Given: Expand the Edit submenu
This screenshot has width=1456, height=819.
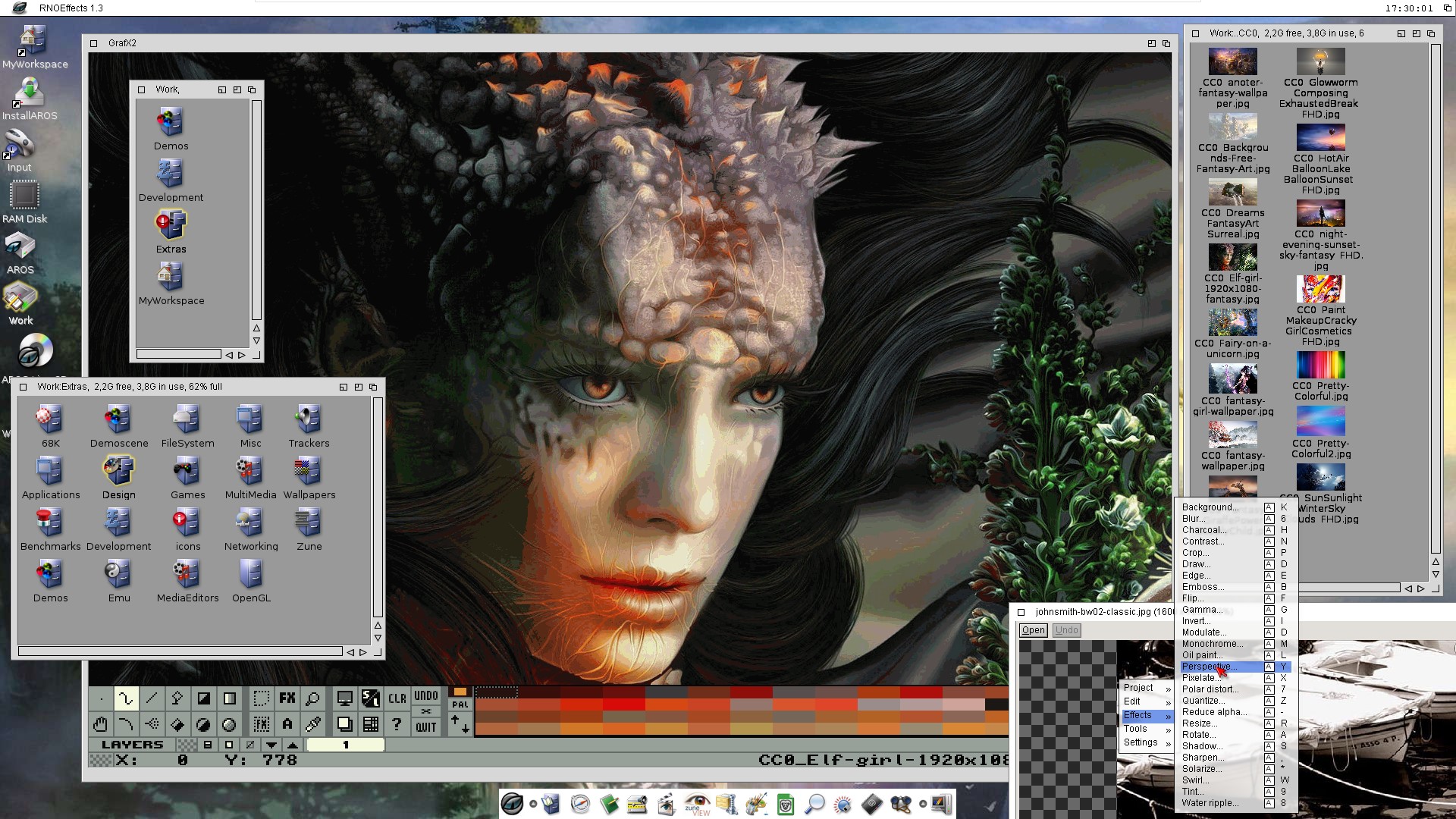Looking at the screenshot, I should click(x=1147, y=701).
